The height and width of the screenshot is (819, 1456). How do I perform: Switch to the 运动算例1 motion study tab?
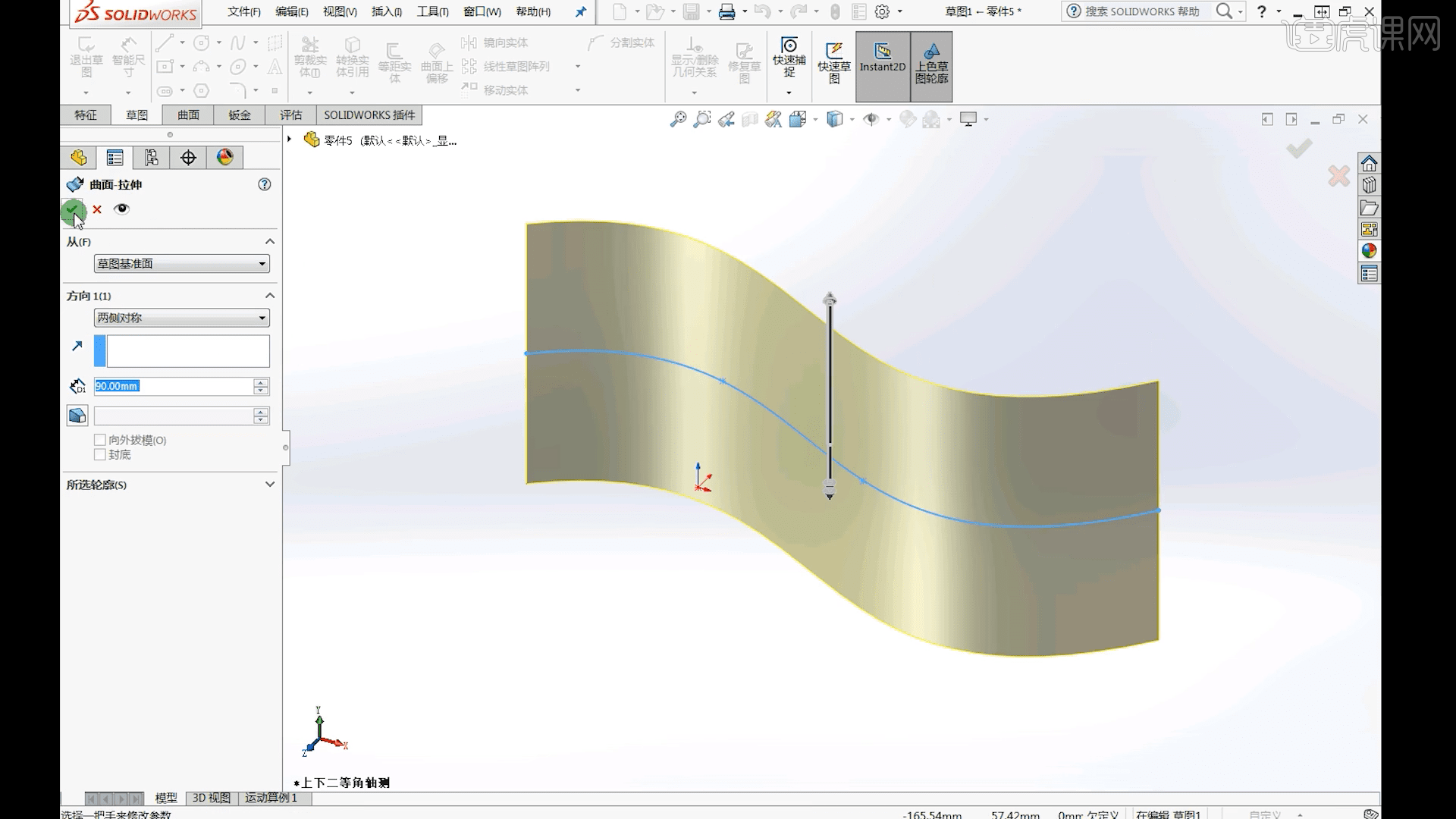271,798
